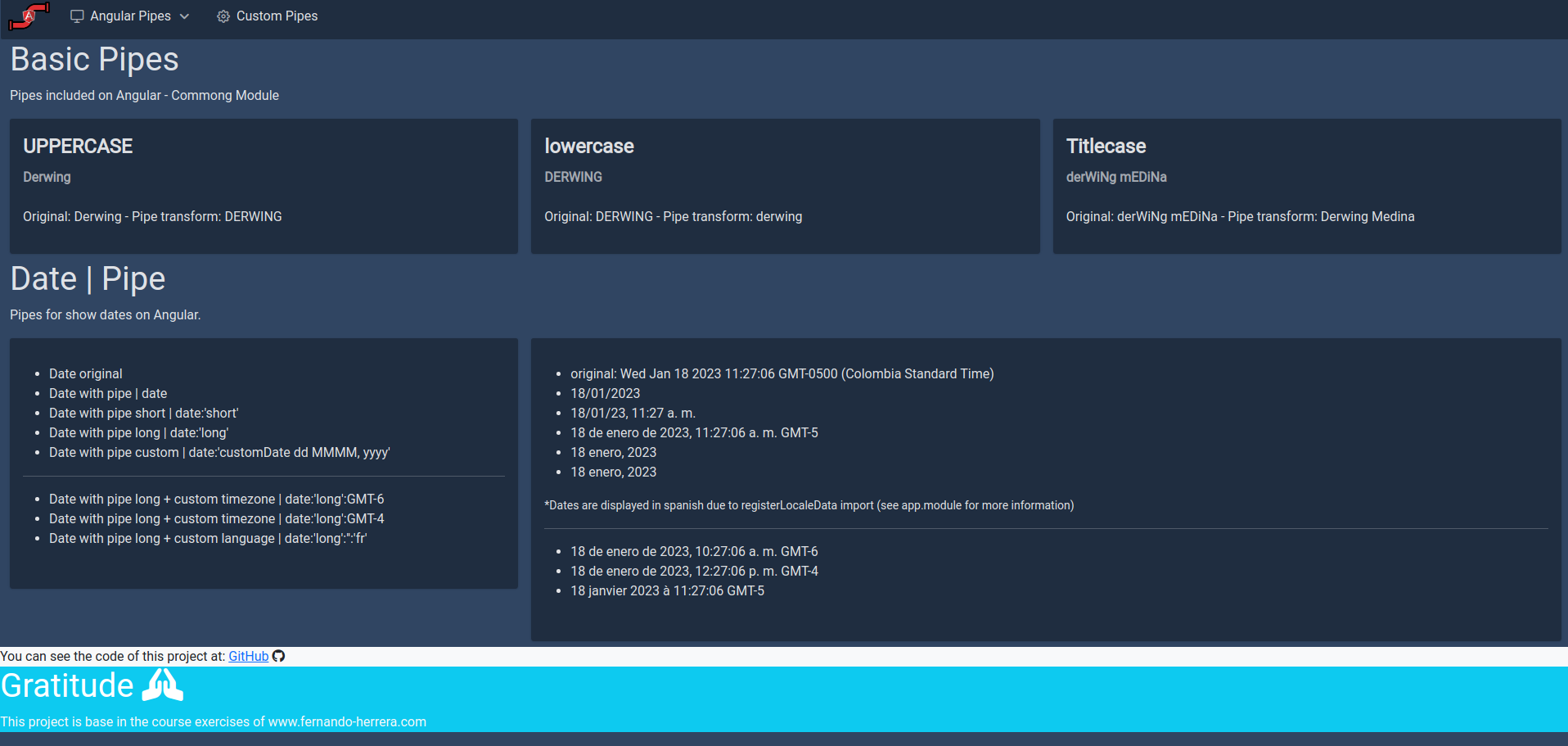This screenshot has height=746, width=1568.
Task: Open the GitHub project link
Action: [248, 656]
